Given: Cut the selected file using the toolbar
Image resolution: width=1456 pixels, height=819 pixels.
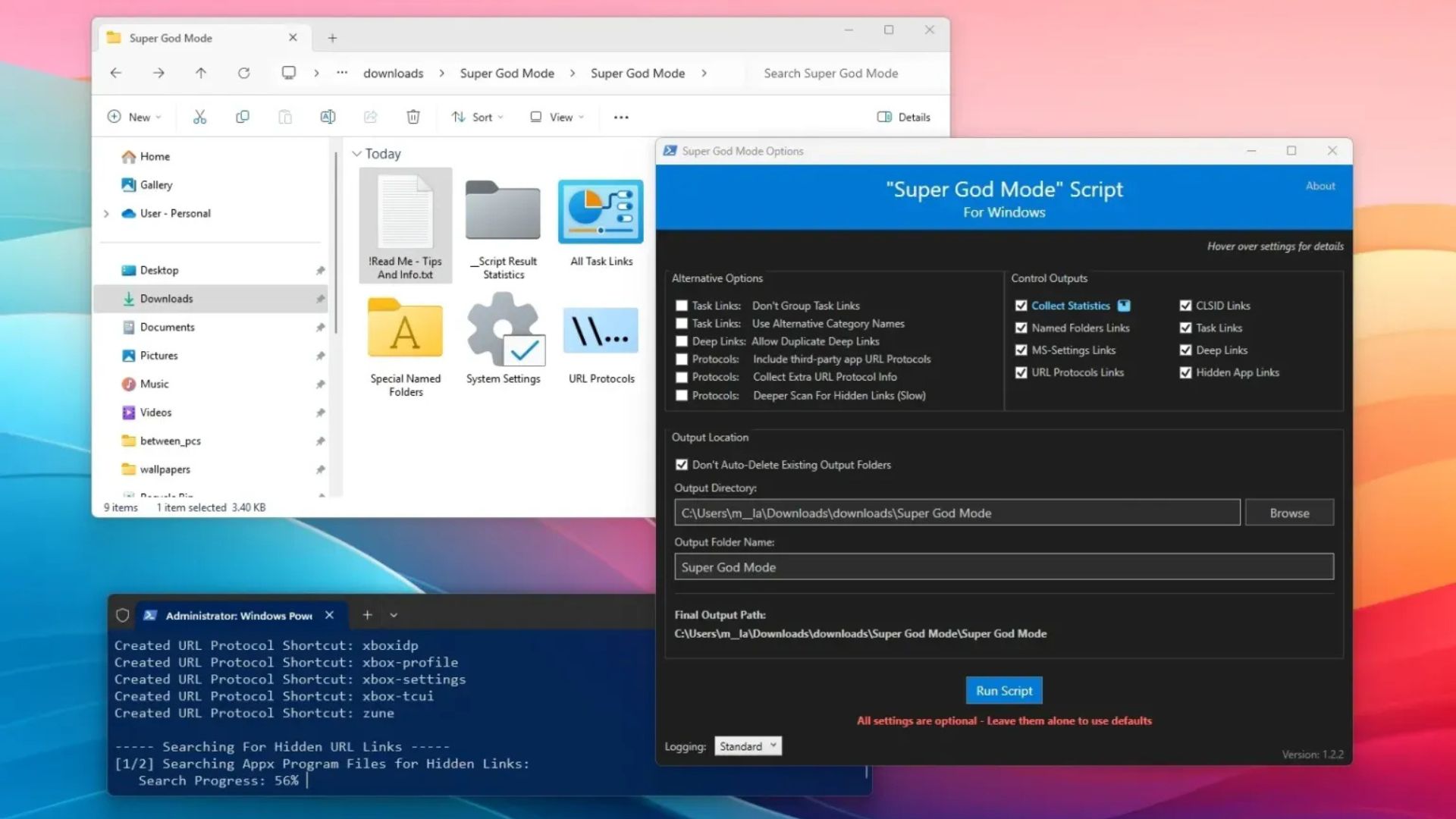Looking at the screenshot, I should pos(199,117).
